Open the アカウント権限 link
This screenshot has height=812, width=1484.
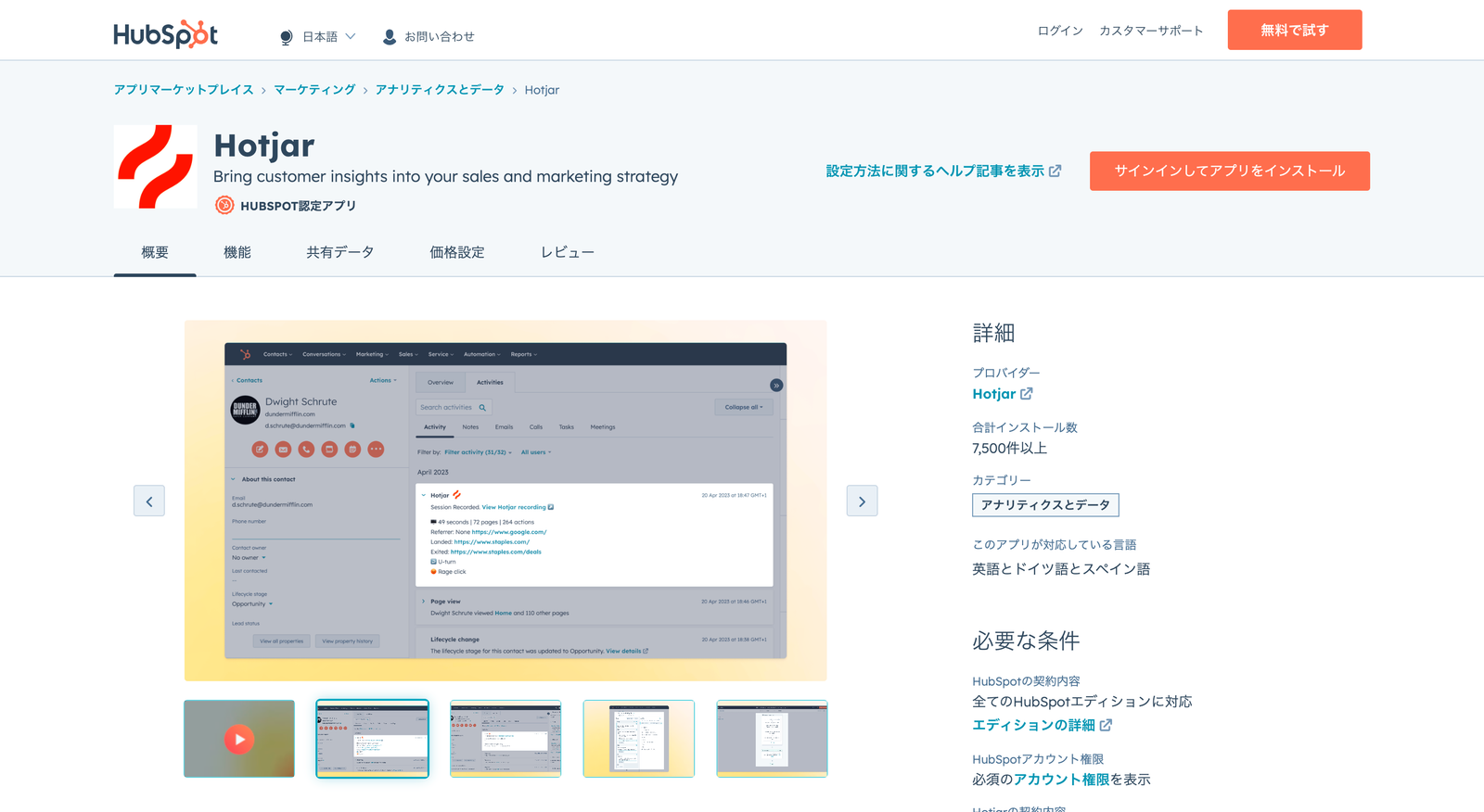(x=1061, y=780)
